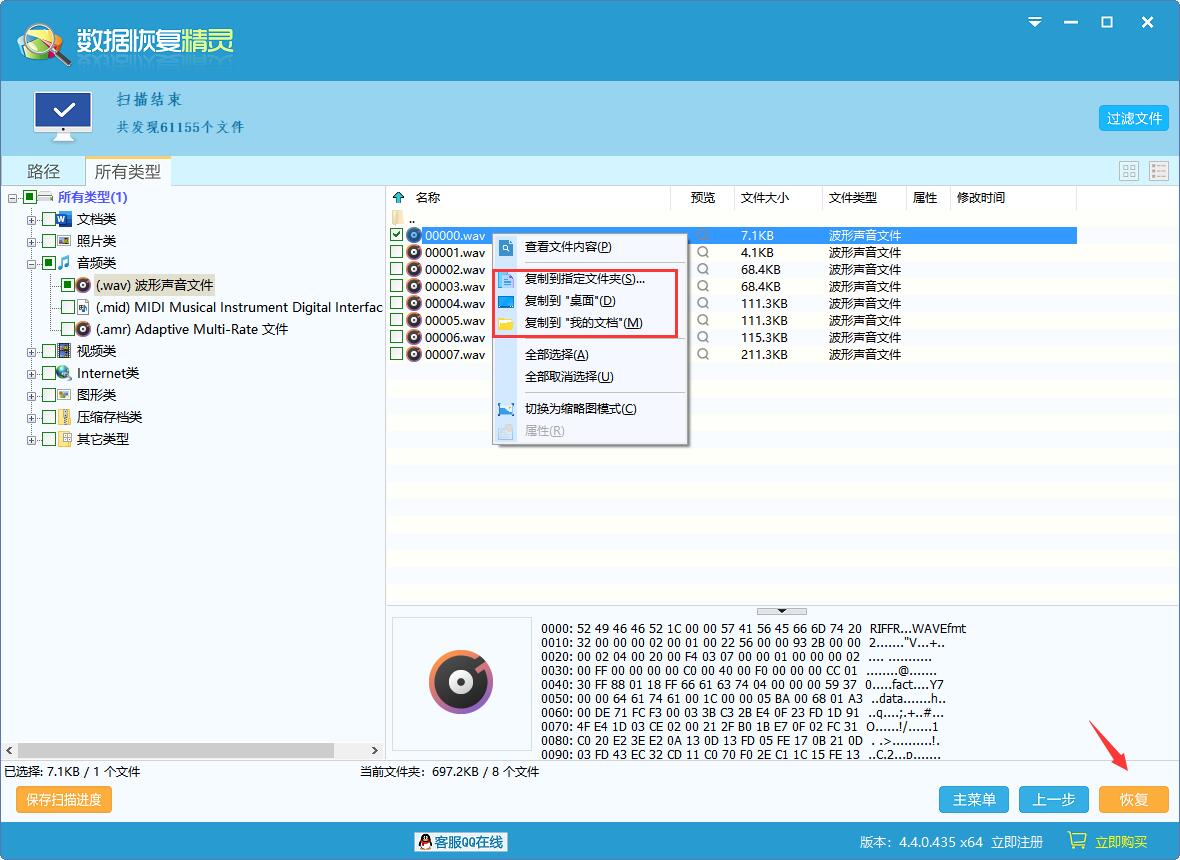
Task: Check the 00004.wav checkbox
Action: point(397,303)
